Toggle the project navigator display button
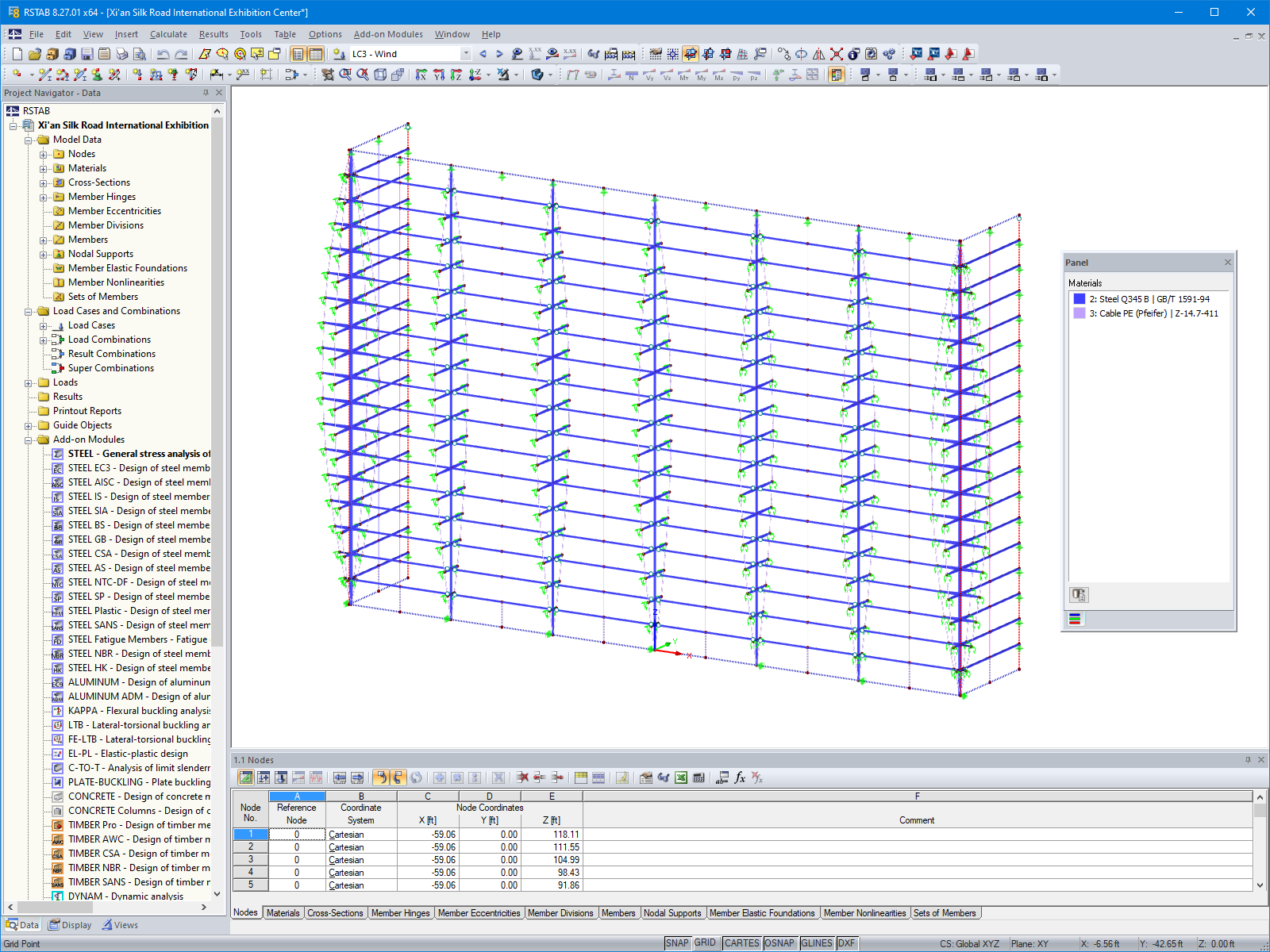 coord(298,54)
